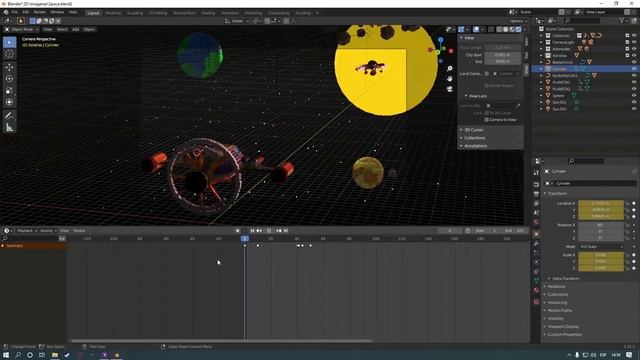640x360 pixels.
Task: Switch to the Modeling workspace tab
Action: (x=113, y=13)
